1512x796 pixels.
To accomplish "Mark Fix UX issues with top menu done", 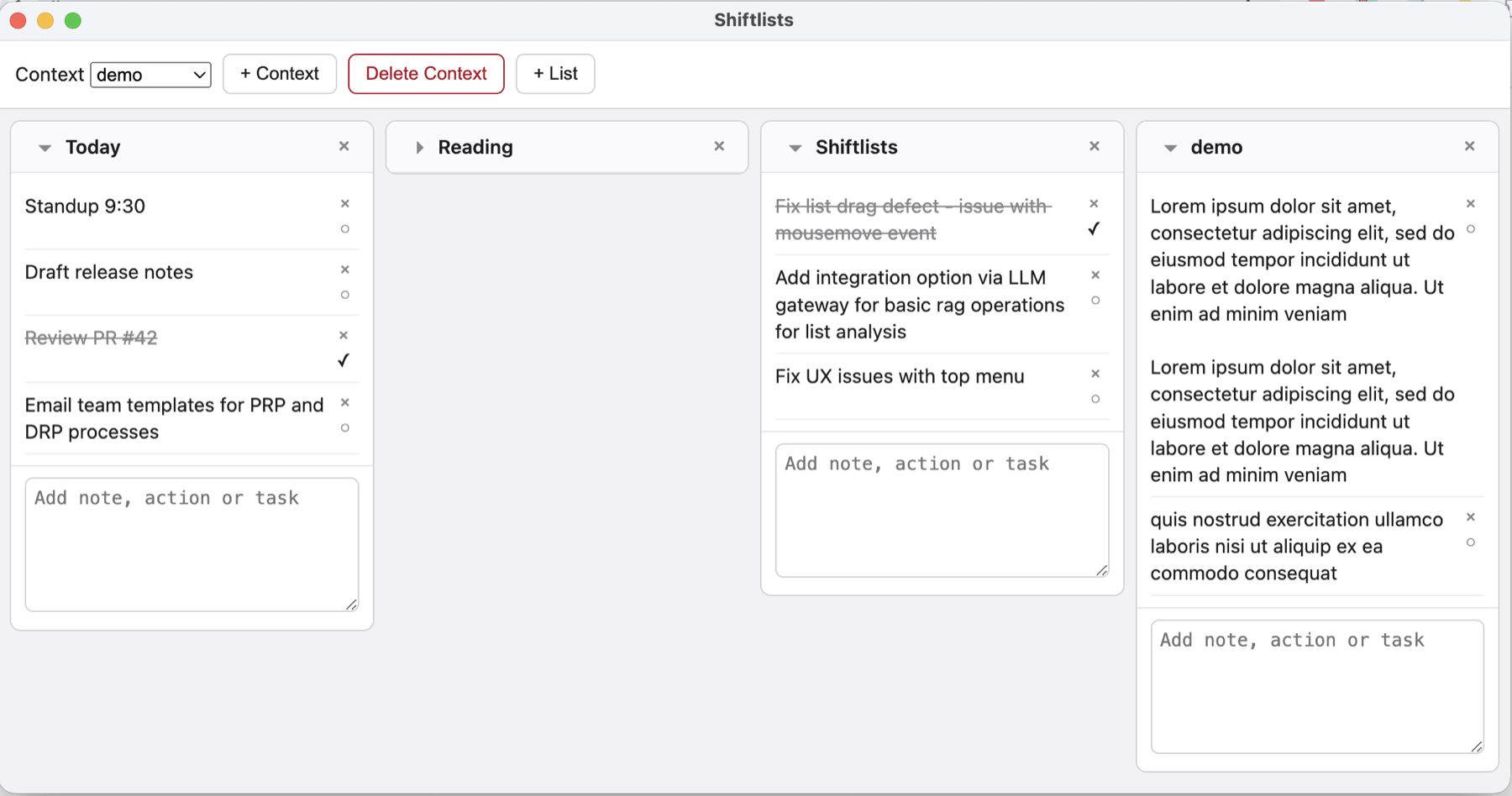I will [1095, 400].
